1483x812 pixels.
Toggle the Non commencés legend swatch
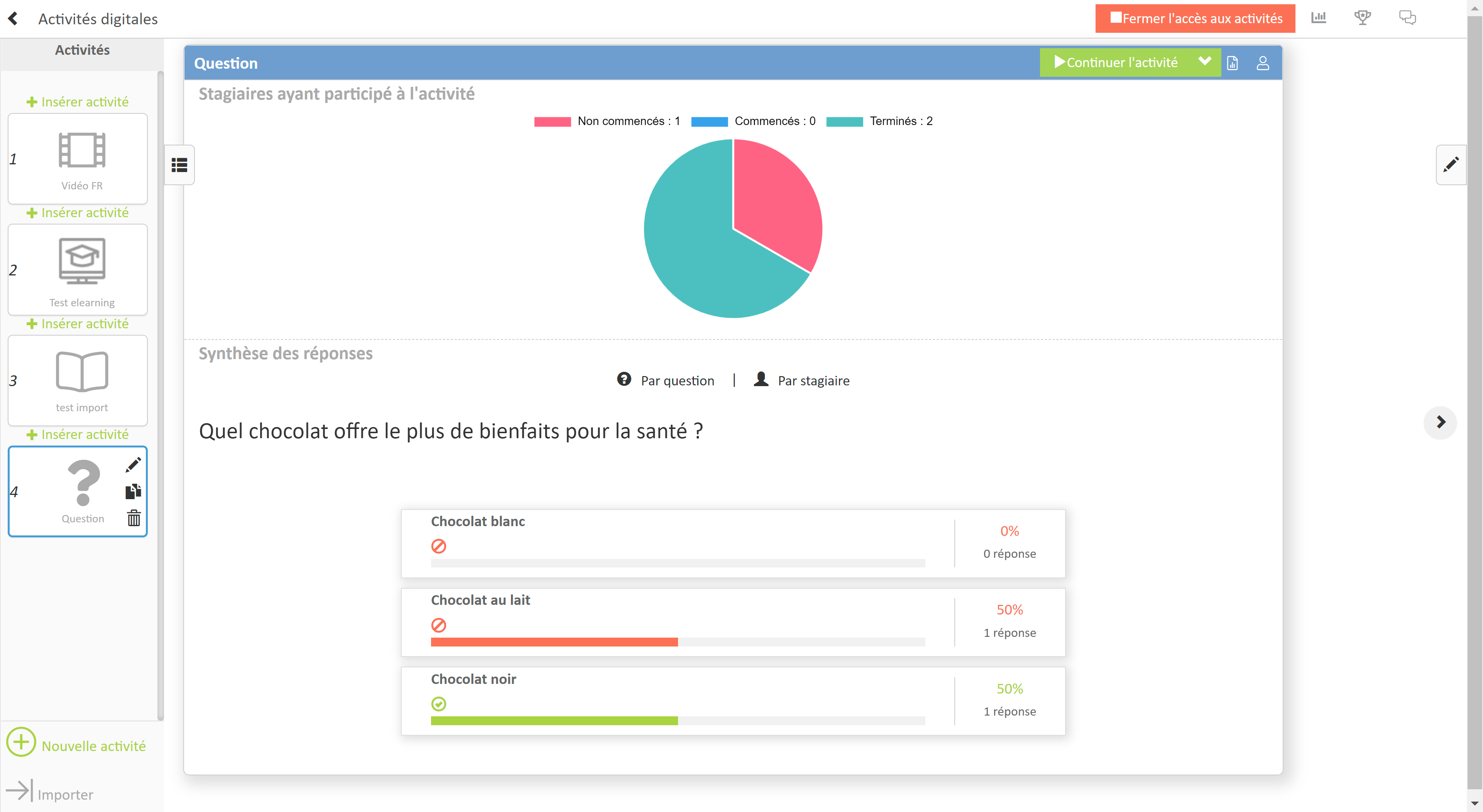point(552,122)
